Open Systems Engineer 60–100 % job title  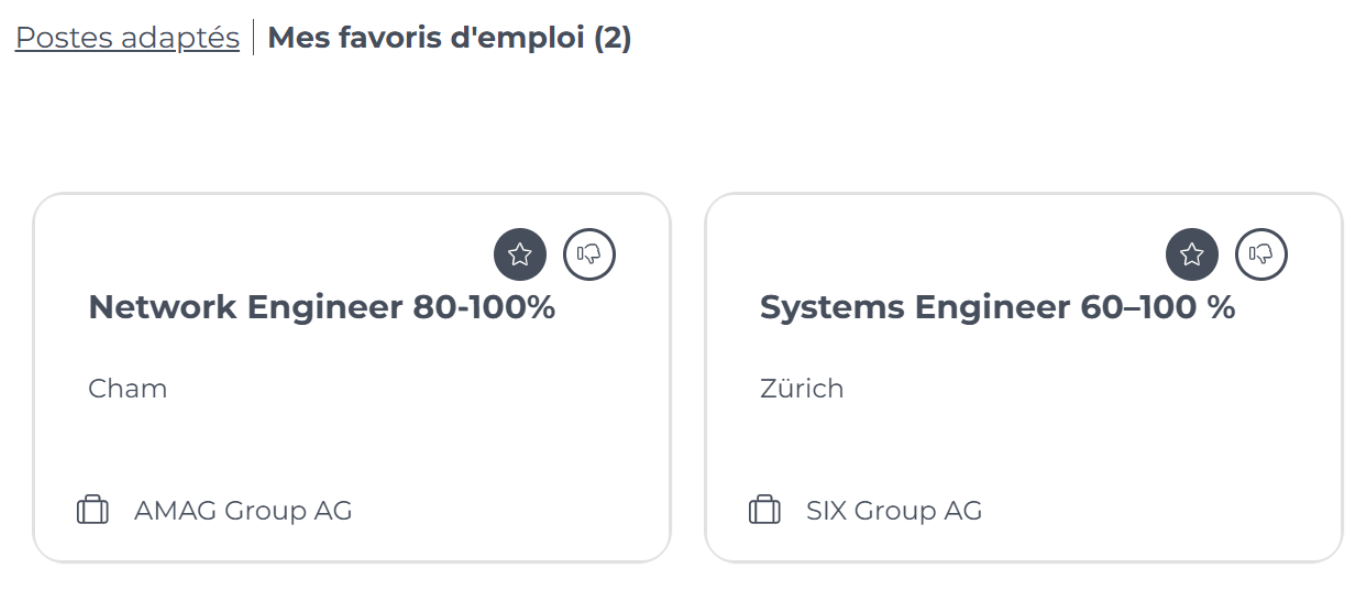pyautogui.click(x=997, y=308)
